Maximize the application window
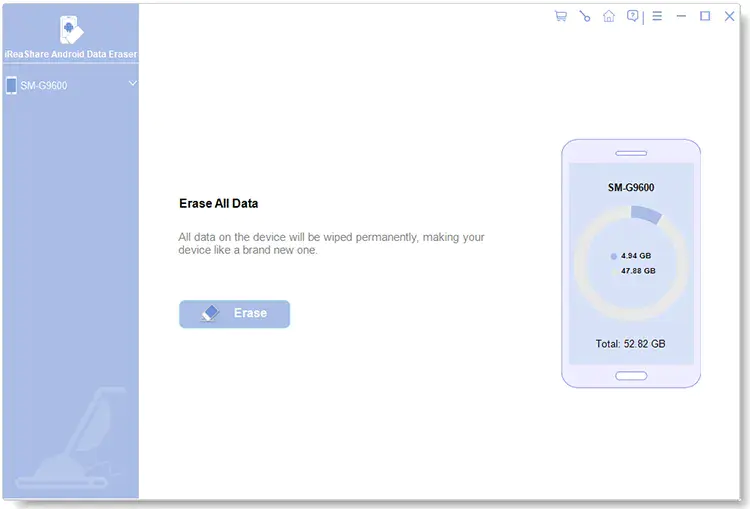Screen dimensions: 750x509 click(705, 16)
